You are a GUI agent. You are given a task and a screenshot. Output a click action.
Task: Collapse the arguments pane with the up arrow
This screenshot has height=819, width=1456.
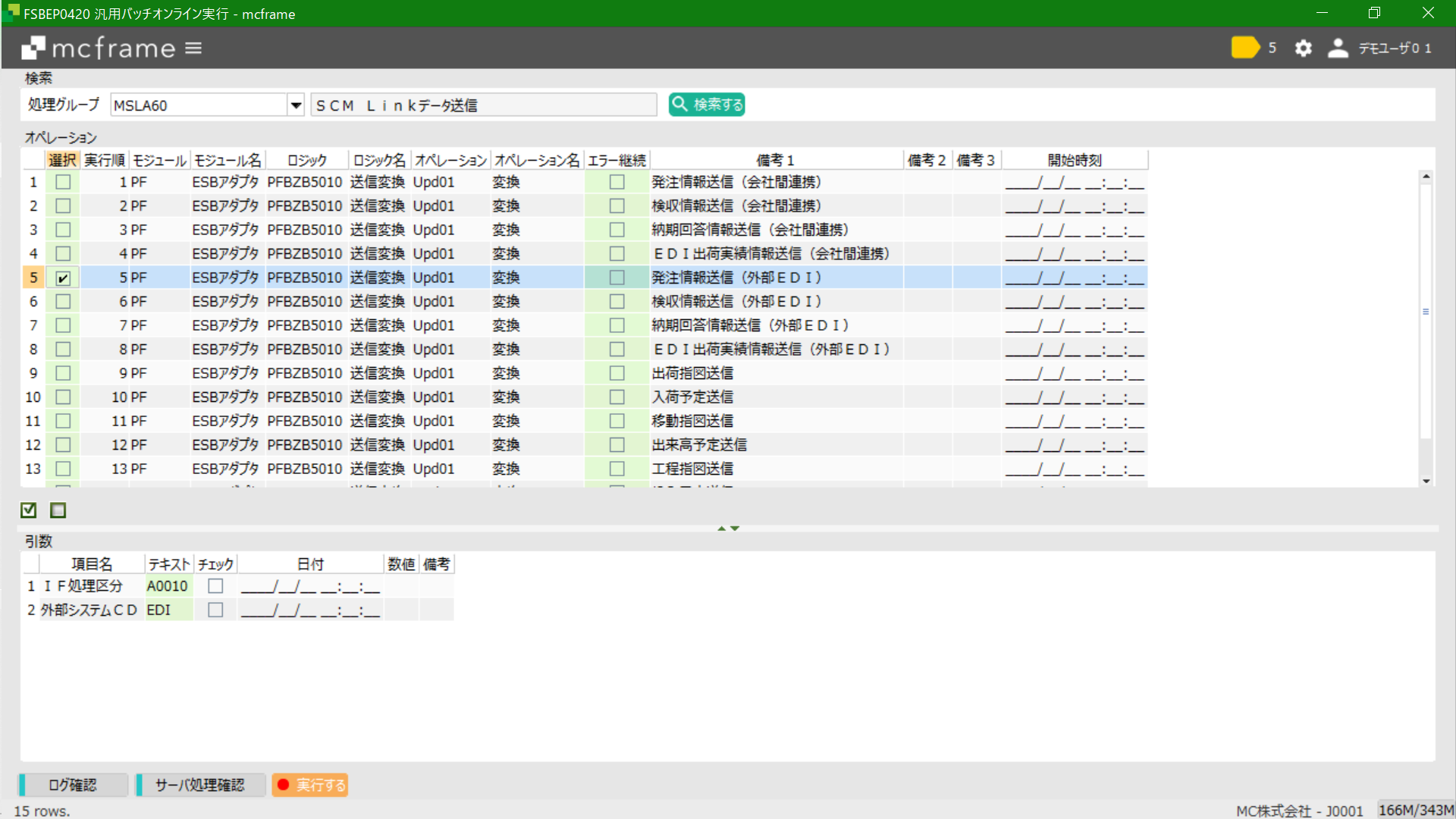[721, 528]
